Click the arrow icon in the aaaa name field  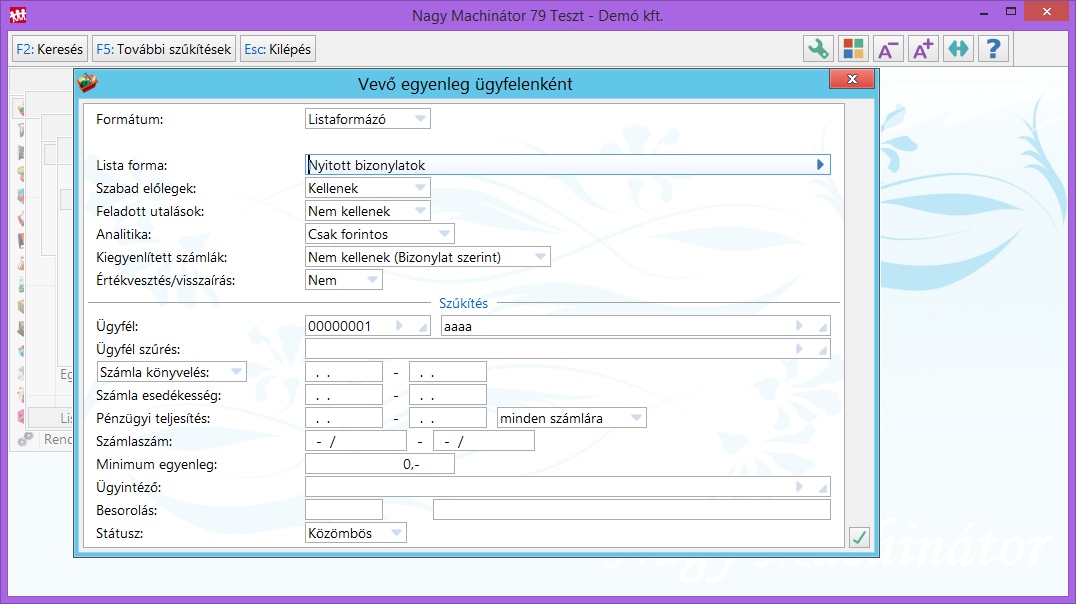799,326
